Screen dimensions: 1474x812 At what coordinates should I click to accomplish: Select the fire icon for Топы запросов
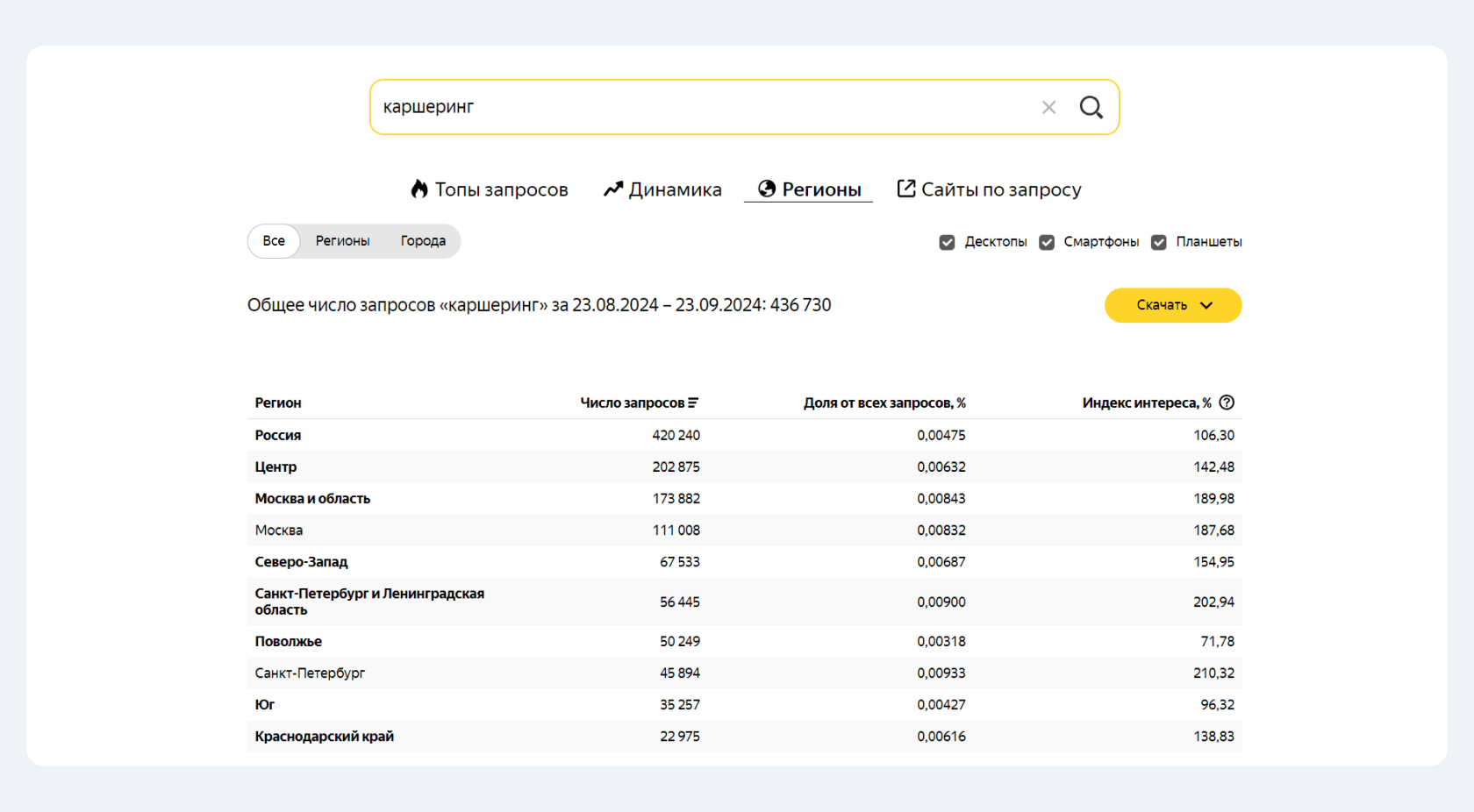pyautogui.click(x=419, y=189)
